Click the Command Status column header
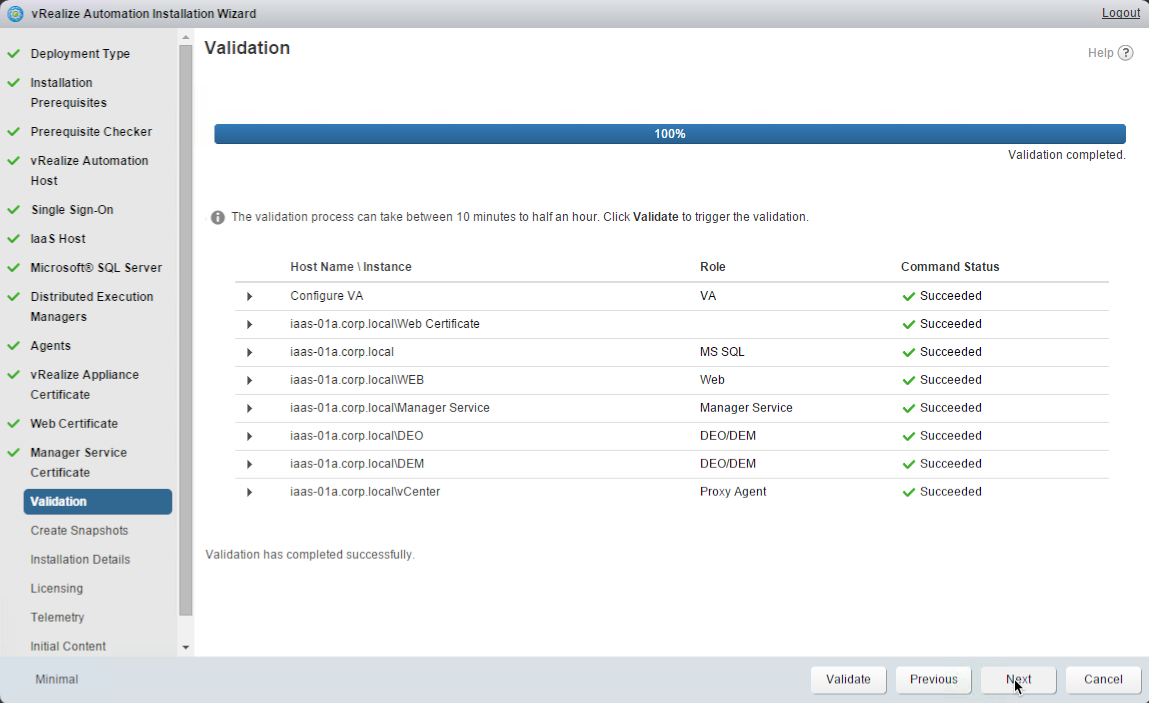This screenshot has height=703, width=1149. point(950,267)
